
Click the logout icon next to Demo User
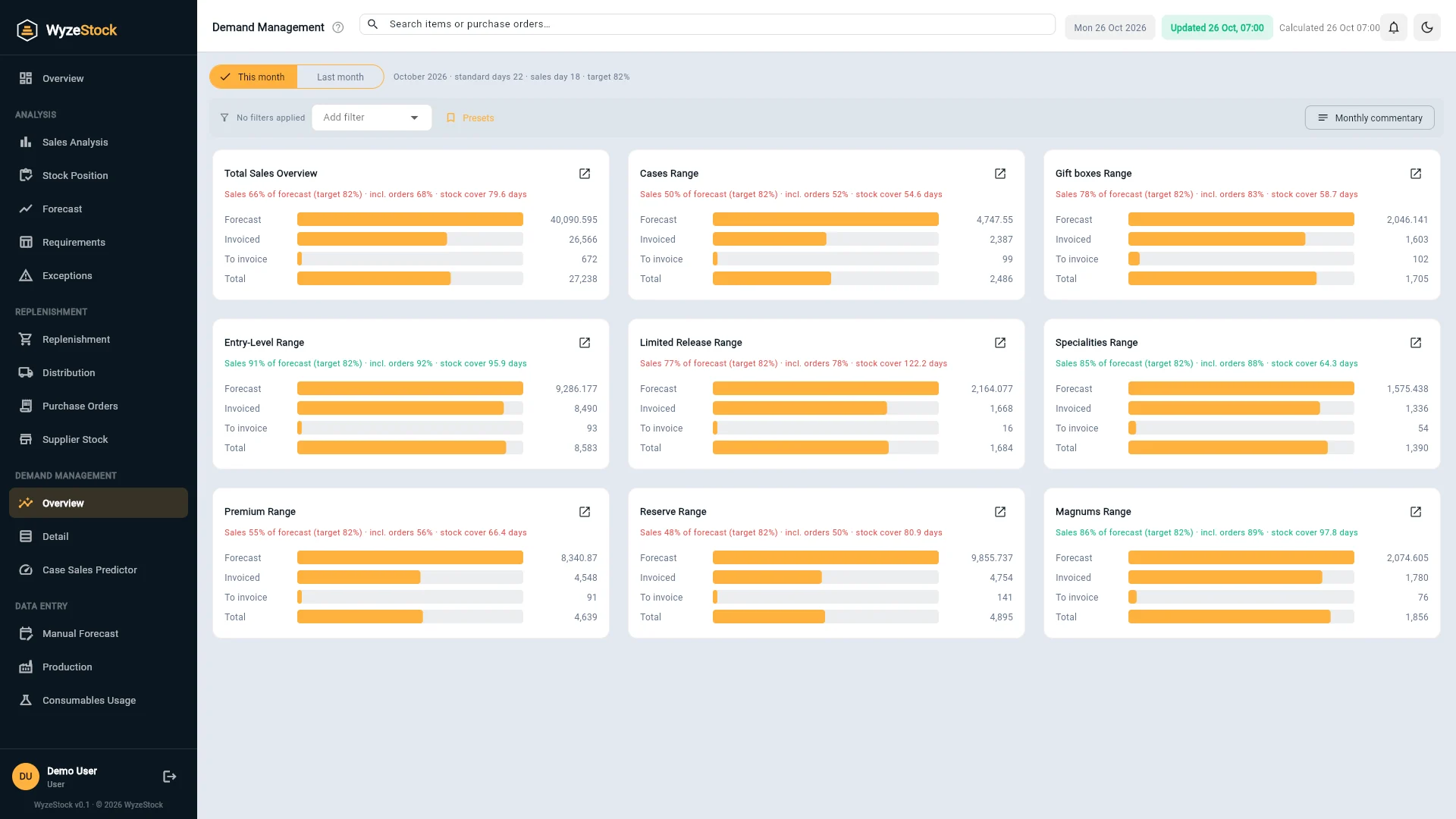[170, 777]
